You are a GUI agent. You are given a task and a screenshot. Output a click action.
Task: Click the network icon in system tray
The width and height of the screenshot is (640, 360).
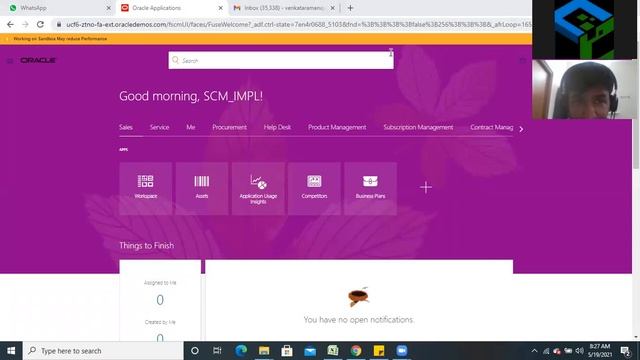click(x=546, y=351)
